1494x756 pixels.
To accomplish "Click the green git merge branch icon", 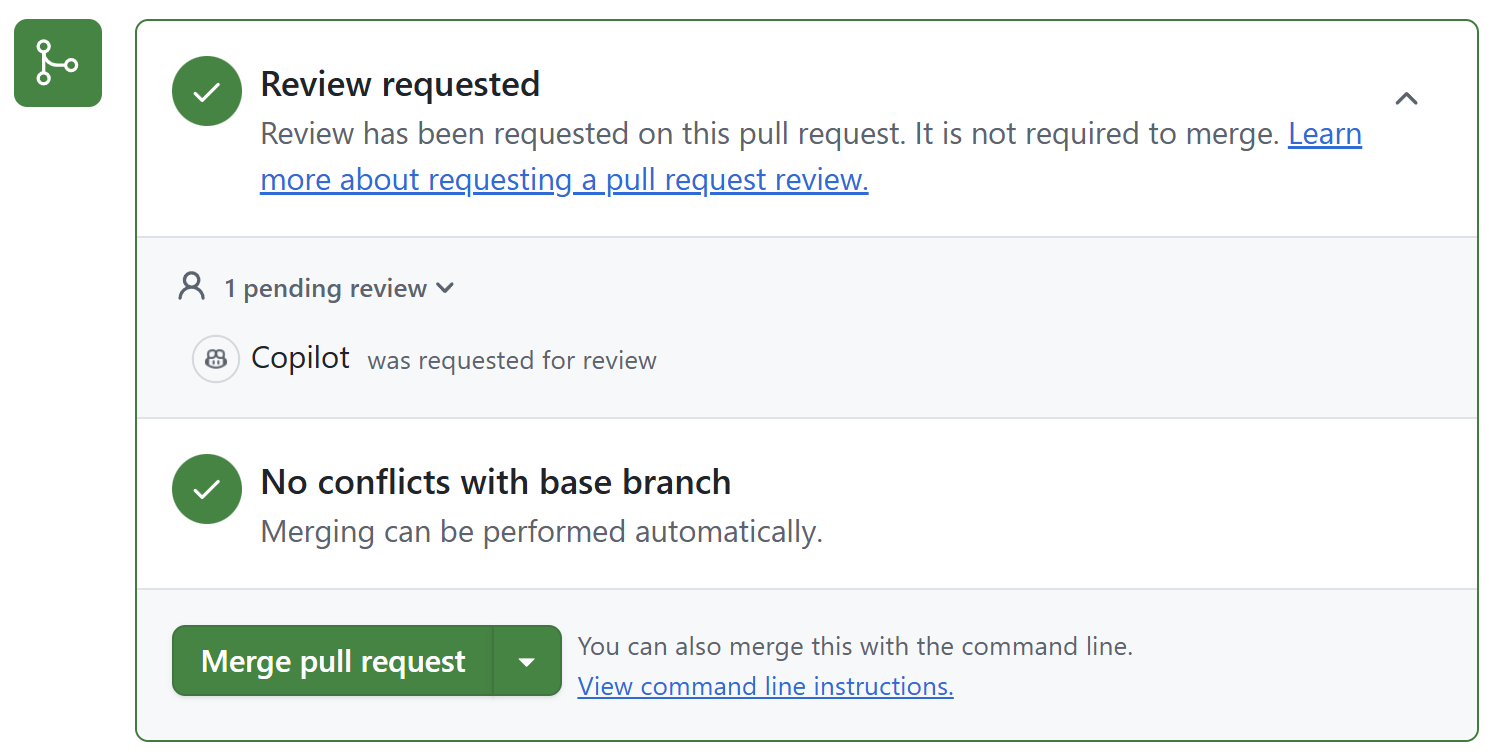I will click(58, 63).
